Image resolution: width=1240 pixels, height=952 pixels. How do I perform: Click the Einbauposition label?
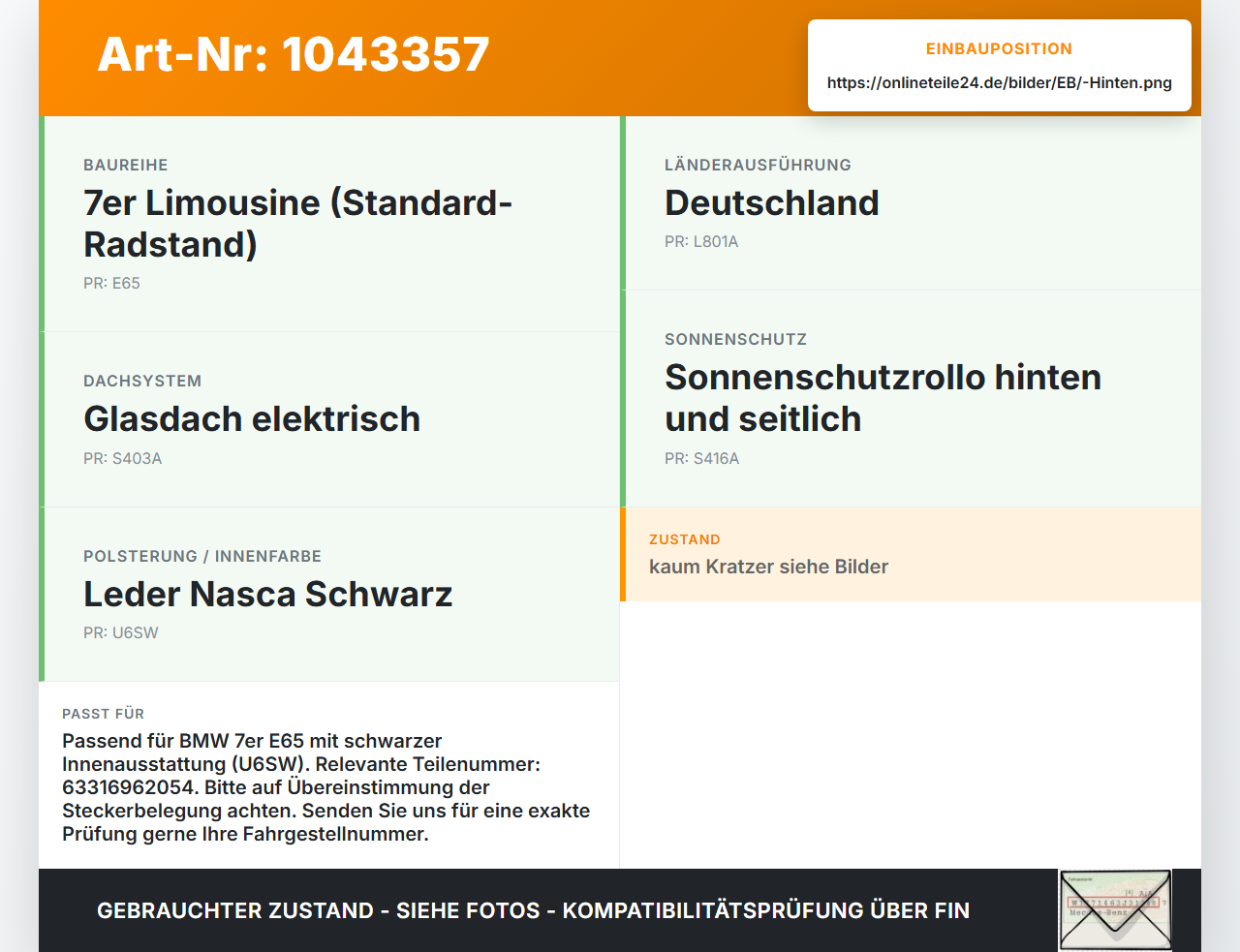pos(999,48)
